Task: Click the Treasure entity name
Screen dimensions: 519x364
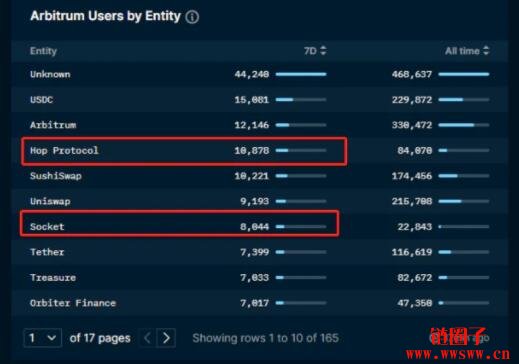Action: coord(53,277)
